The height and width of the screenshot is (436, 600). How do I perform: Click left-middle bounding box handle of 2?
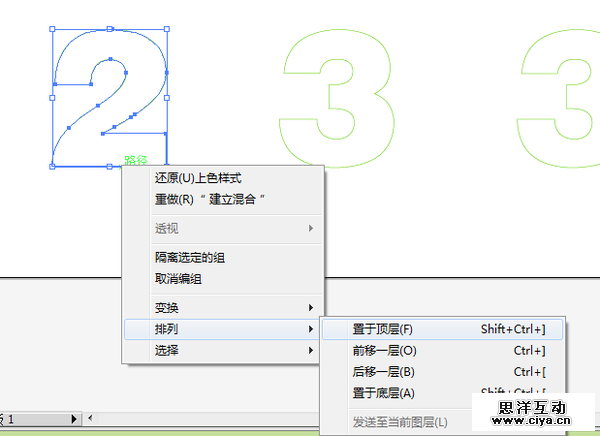tap(52, 98)
